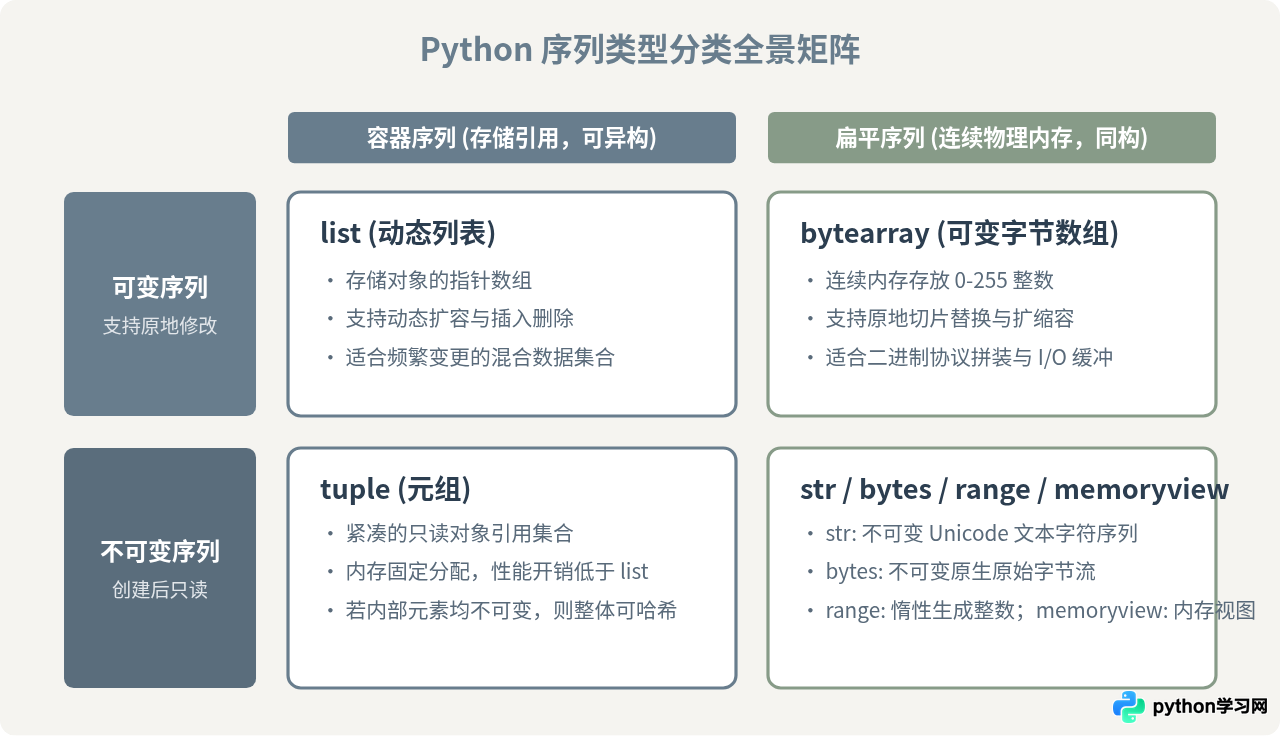Select the 扁平序列 column header
This screenshot has width=1280, height=736.
coord(992,137)
